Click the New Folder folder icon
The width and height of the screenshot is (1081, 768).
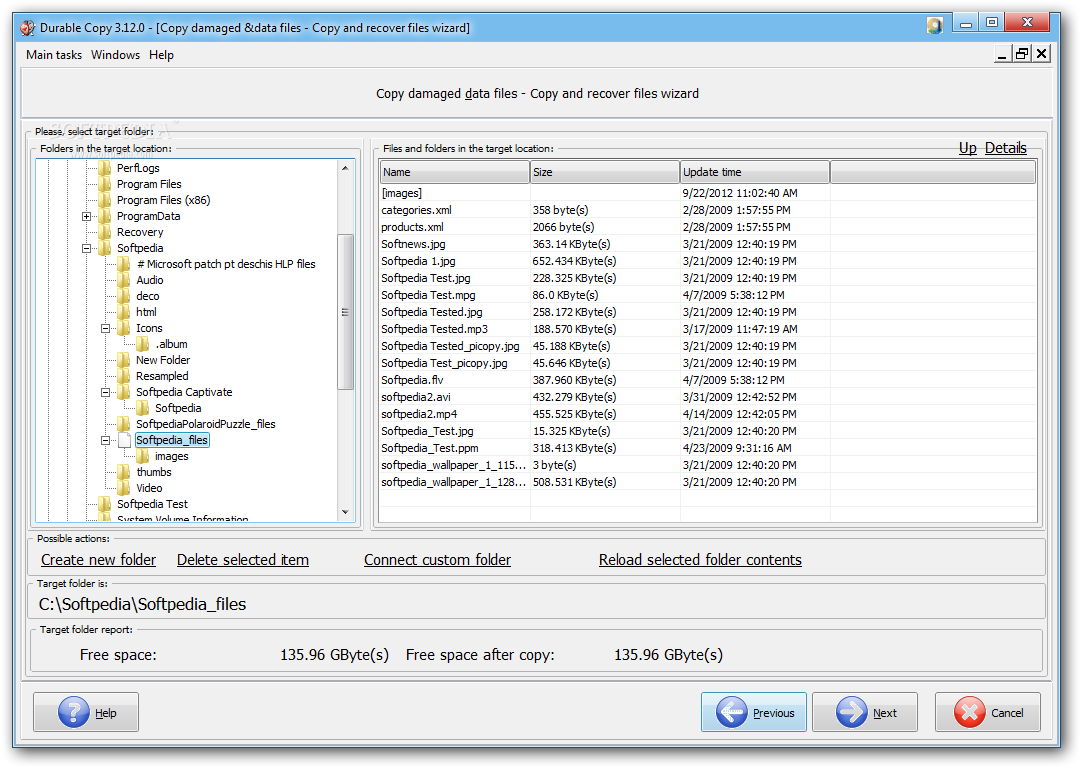[x=124, y=360]
